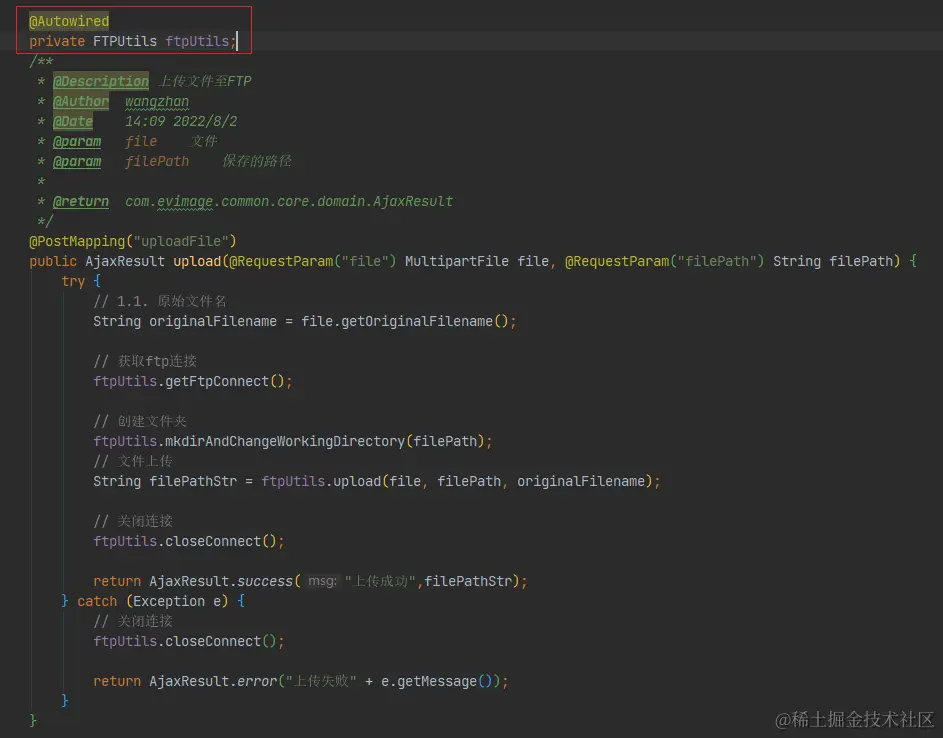This screenshot has height=738, width=943.
Task: Click AjaxResult.success call
Action: 221,581
